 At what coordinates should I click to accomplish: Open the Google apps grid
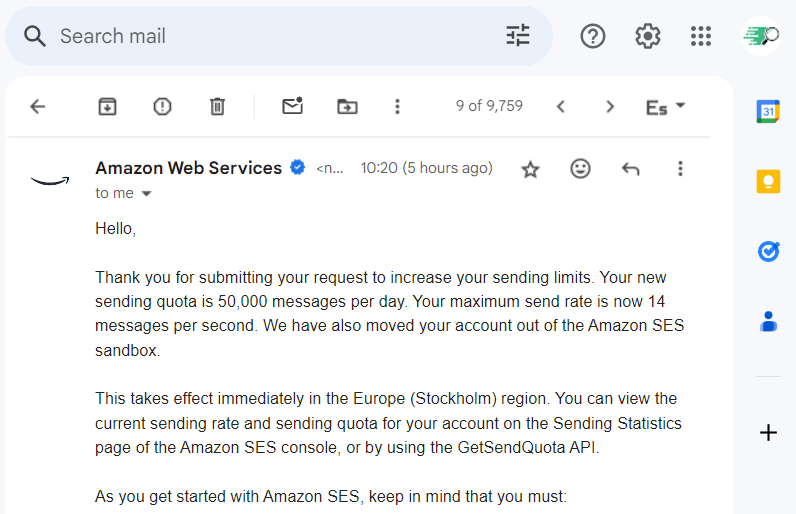point(701,36)
